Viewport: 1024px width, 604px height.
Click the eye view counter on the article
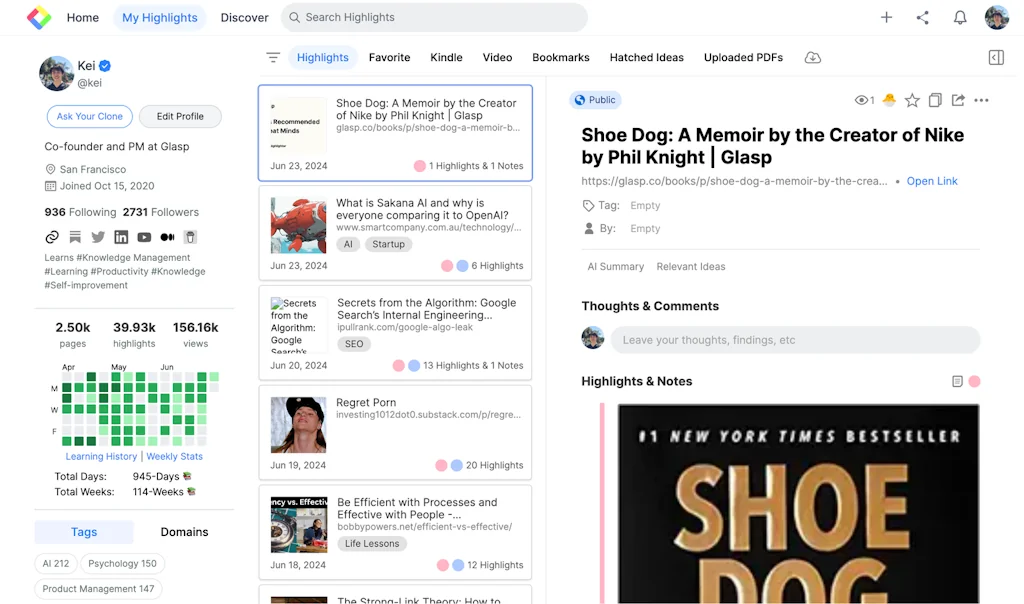(x=861, y=100)
